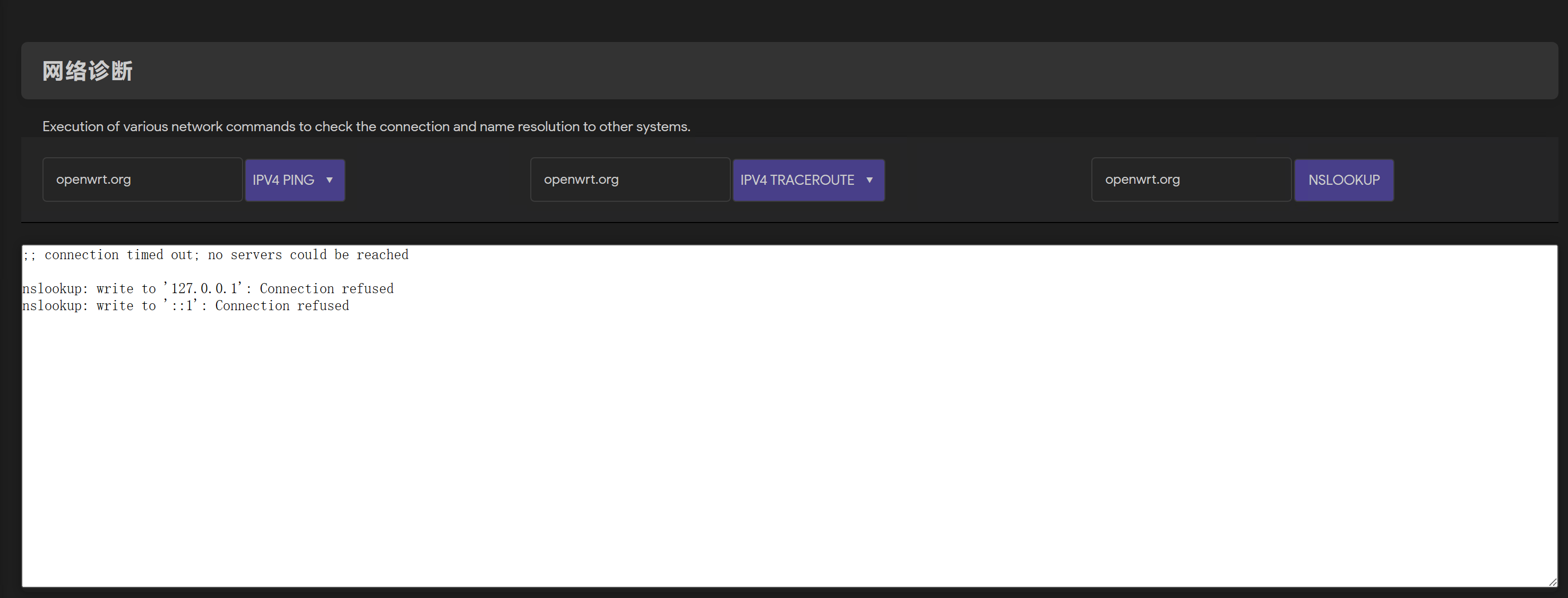
Task: Click the ';;' prefix at output start
Action: [29, 255]
